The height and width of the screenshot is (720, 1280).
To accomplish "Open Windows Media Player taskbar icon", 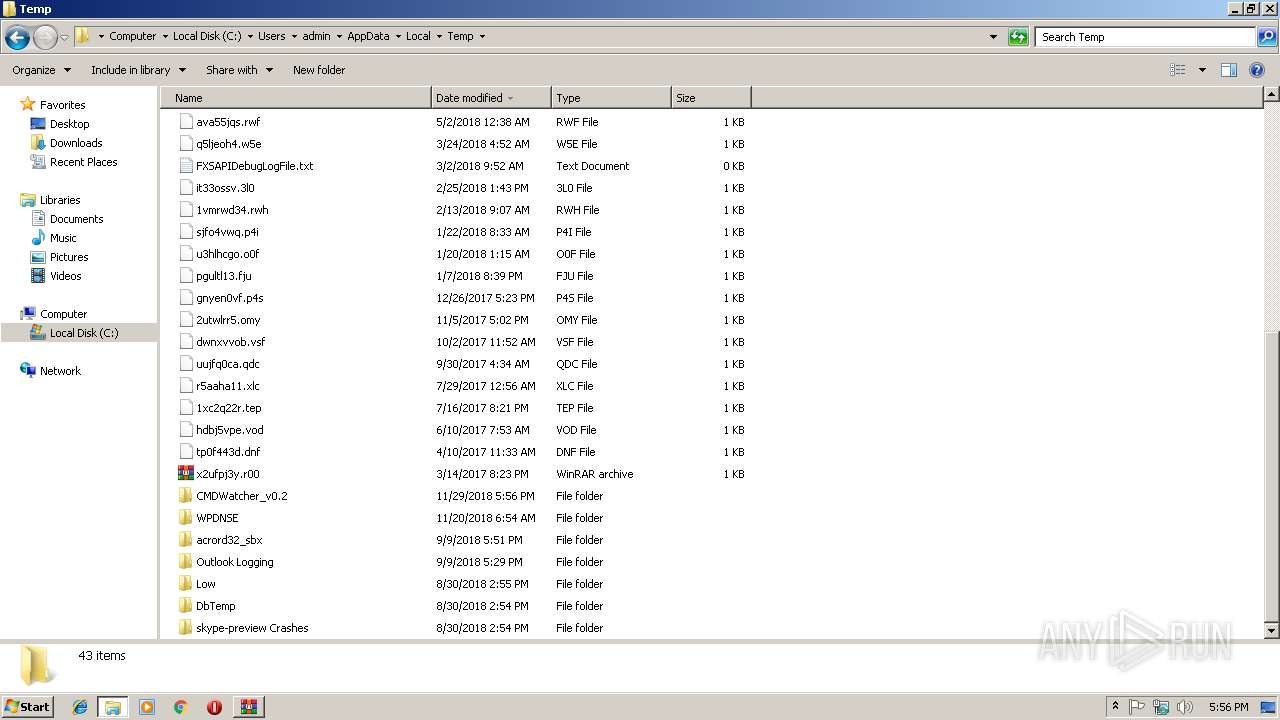I will pos(147,707).
